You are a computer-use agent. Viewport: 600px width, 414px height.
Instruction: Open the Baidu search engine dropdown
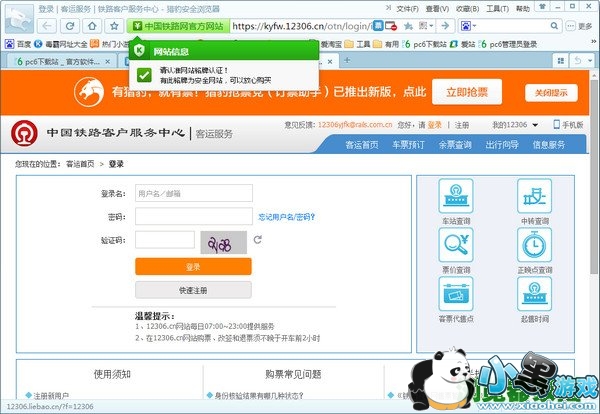point(468,26)
